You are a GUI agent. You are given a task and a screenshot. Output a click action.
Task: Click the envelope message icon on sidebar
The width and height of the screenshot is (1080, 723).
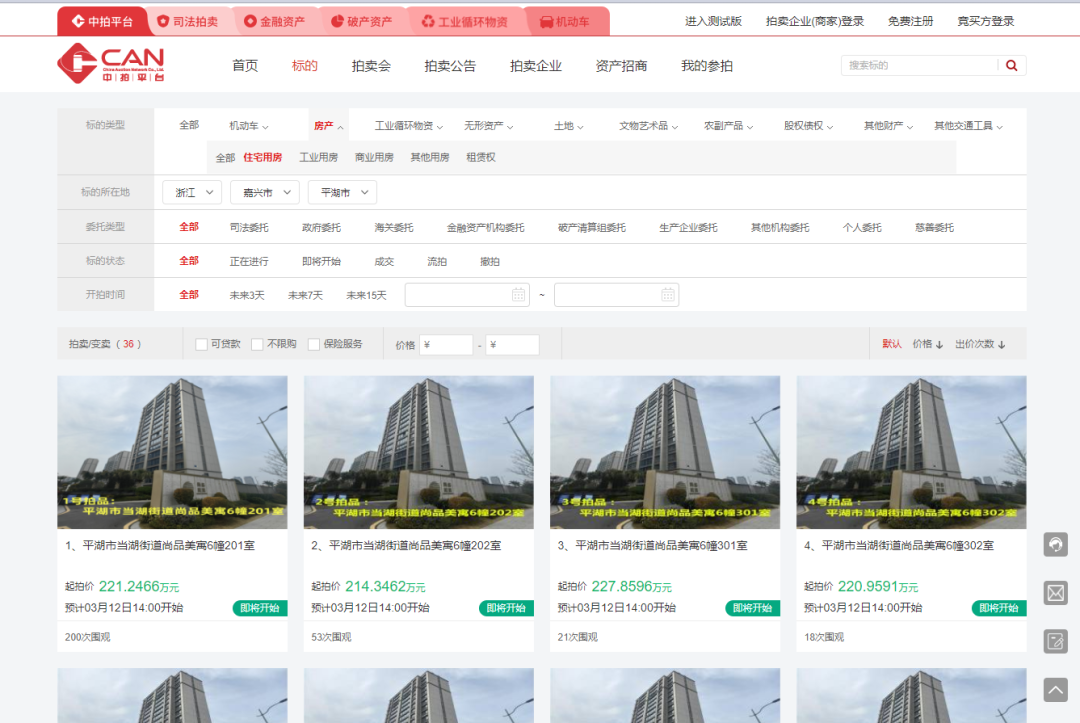pyautogui.click(x=1055, y=593)
